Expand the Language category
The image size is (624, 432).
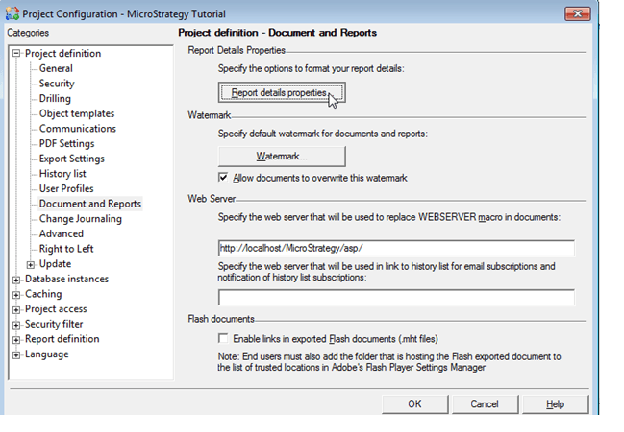(x=16, y=354)
